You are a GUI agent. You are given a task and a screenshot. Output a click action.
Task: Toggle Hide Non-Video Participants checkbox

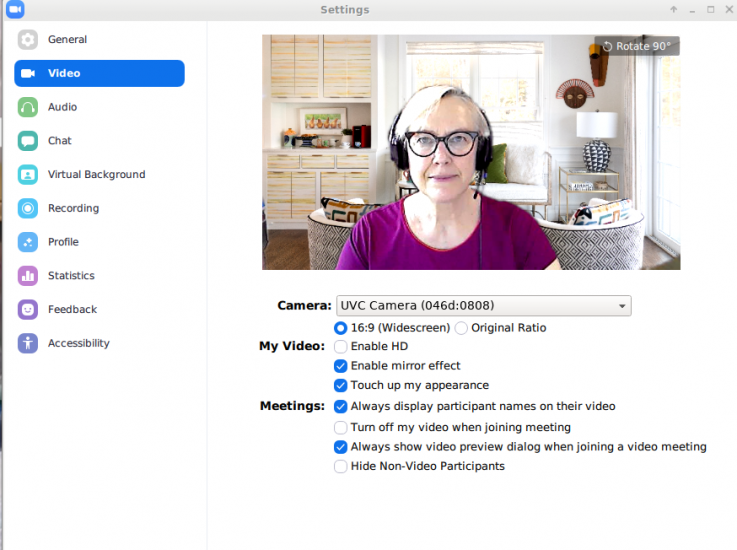[341, 466]
